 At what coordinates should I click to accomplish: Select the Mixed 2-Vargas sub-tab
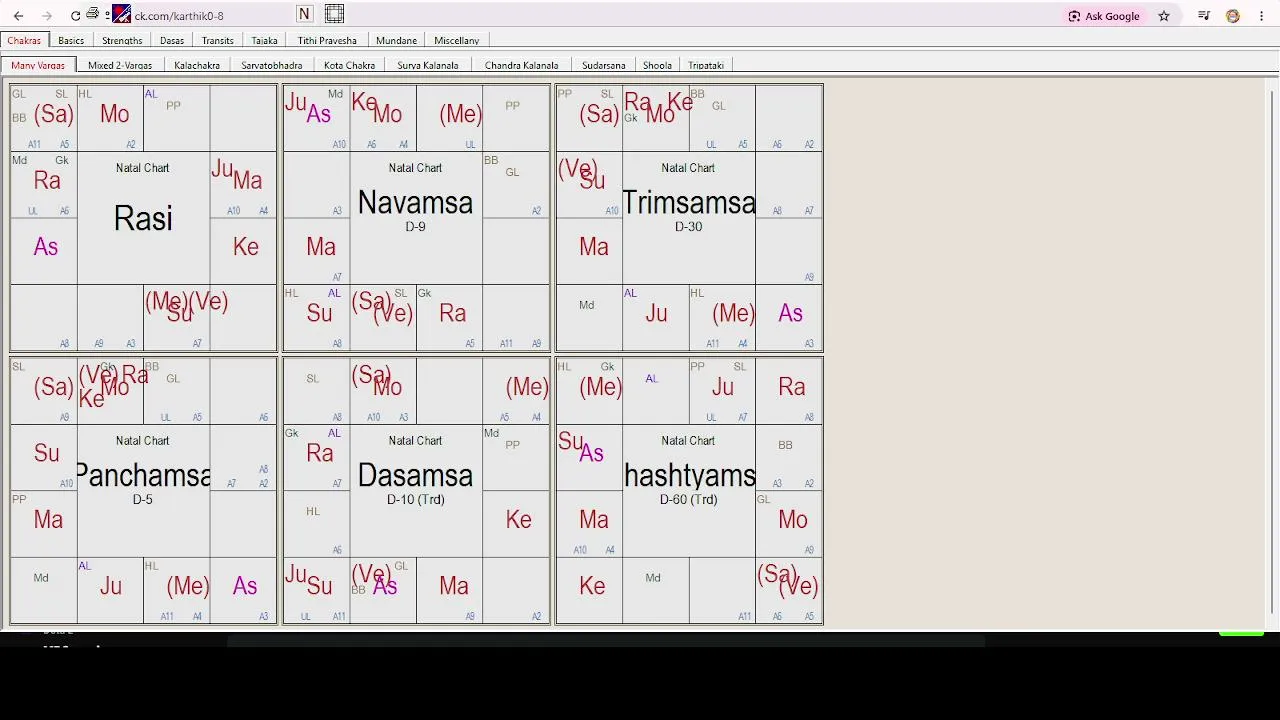pyautogui.click(x=120, y=65)
